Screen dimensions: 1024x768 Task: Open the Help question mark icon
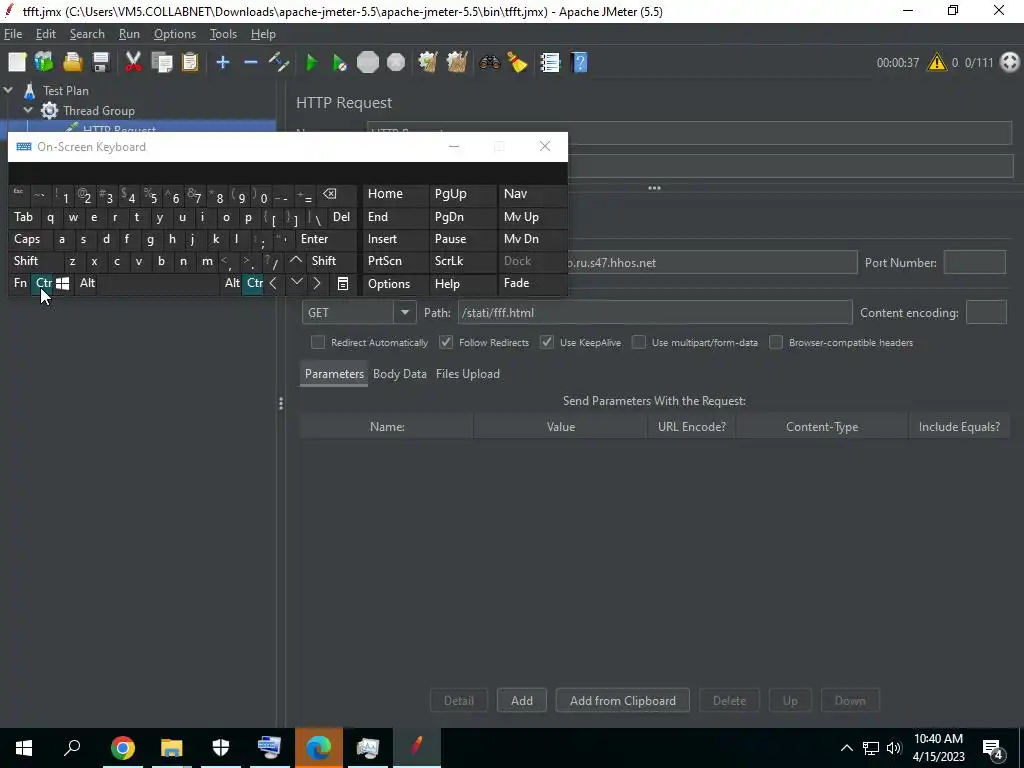[x=579, y=63]
